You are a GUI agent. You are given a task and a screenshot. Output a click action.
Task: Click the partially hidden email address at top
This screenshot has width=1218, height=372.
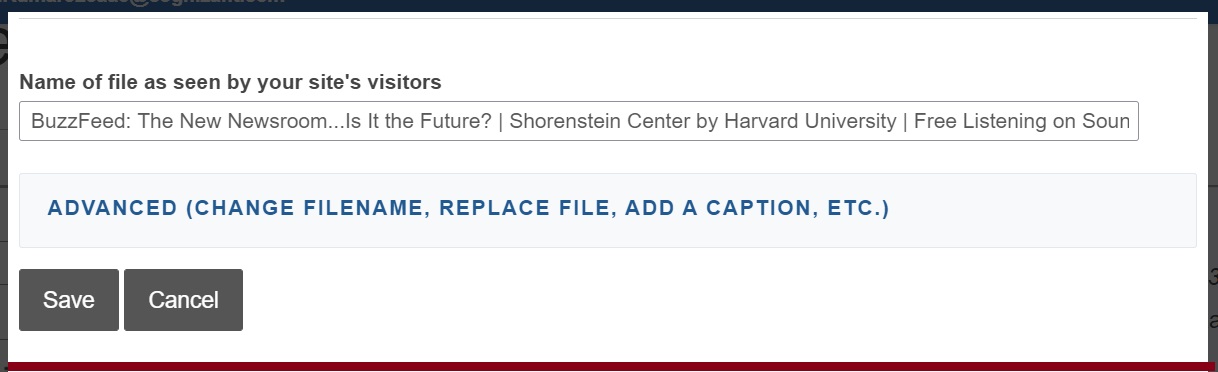coord(142,2)
